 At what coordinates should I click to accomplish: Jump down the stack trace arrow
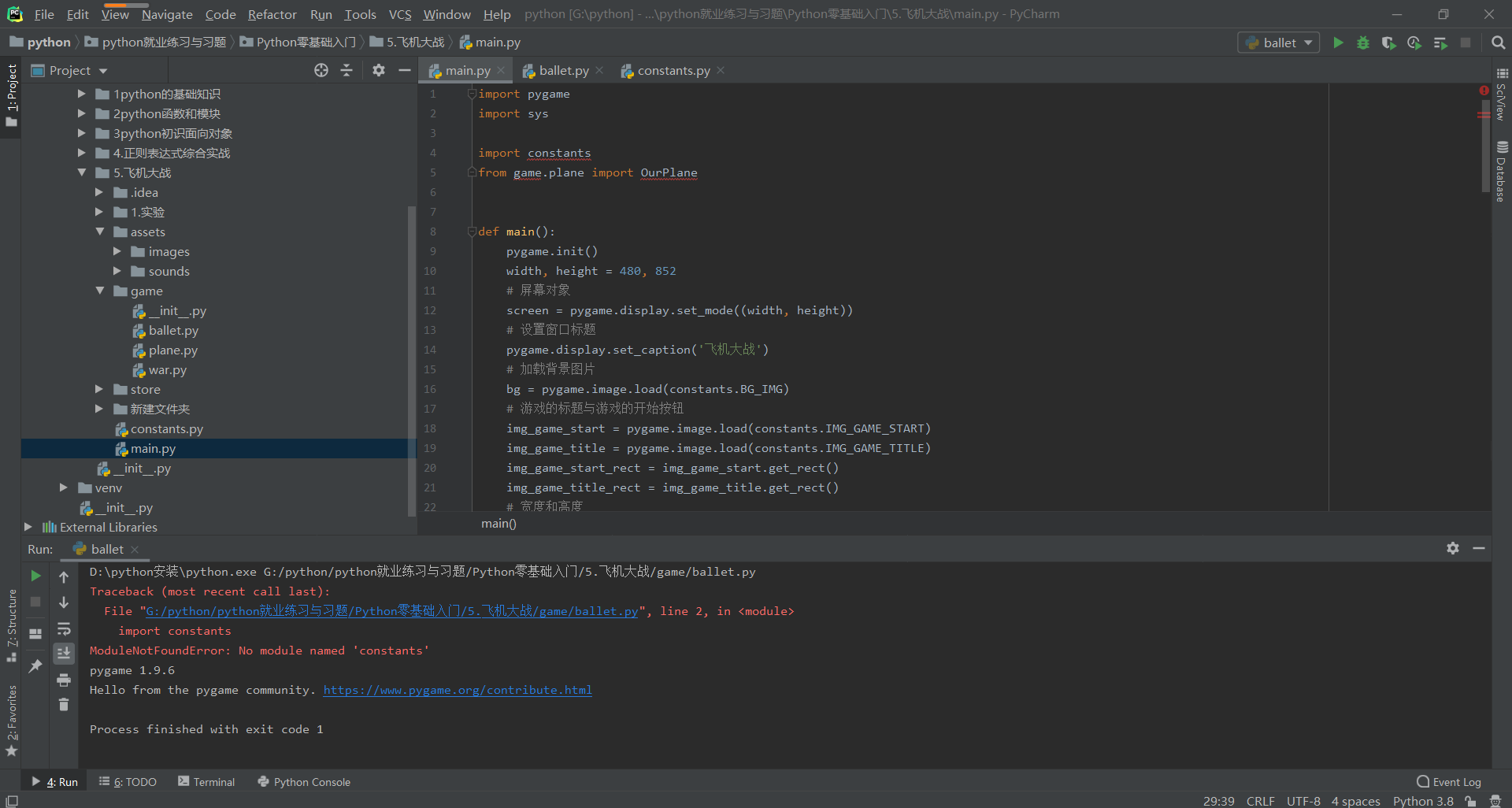[x=64, y=602]
